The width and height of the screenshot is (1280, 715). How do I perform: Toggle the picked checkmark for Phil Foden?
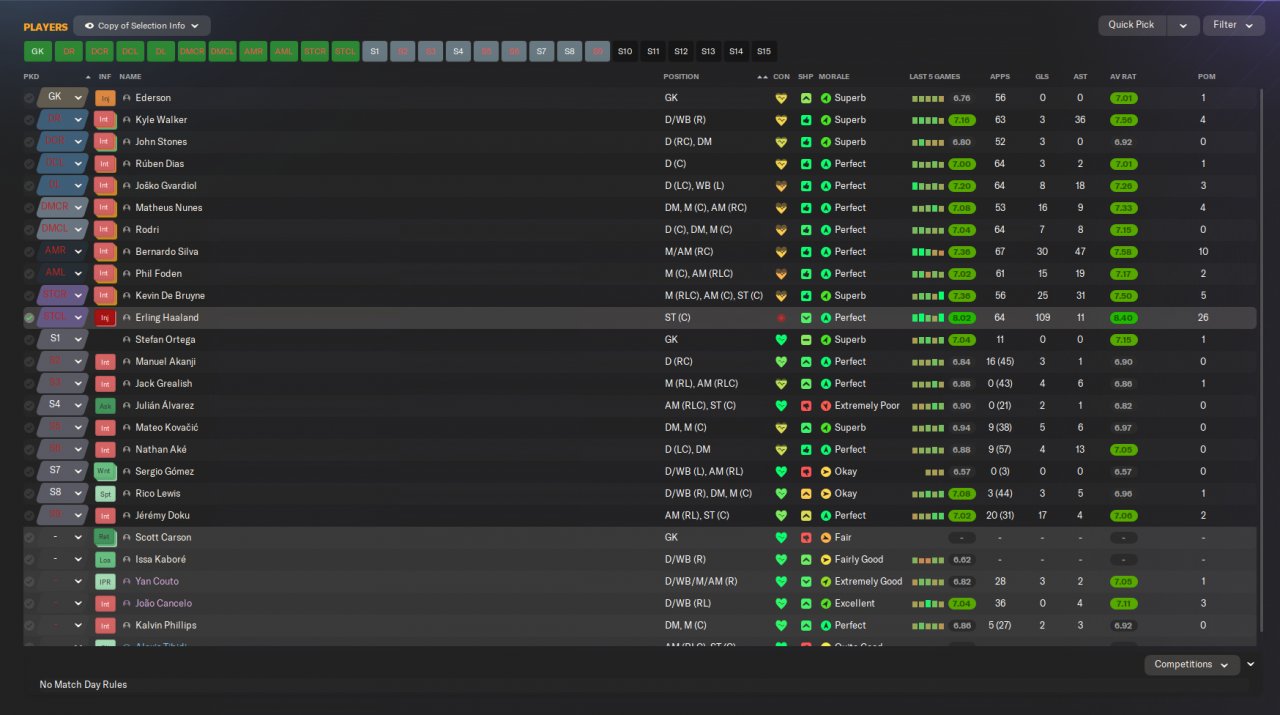tap(29, 274)
